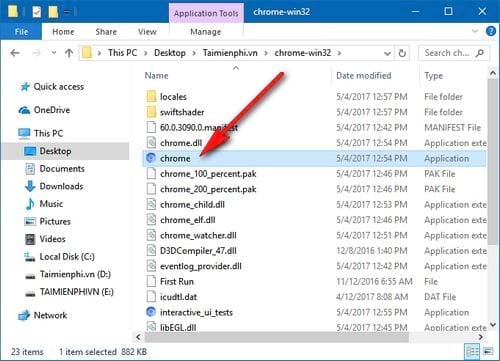Click Taimienphi.vn in the address breadcrumb
This screenshot has width=500, height=361.
[230, 53]
